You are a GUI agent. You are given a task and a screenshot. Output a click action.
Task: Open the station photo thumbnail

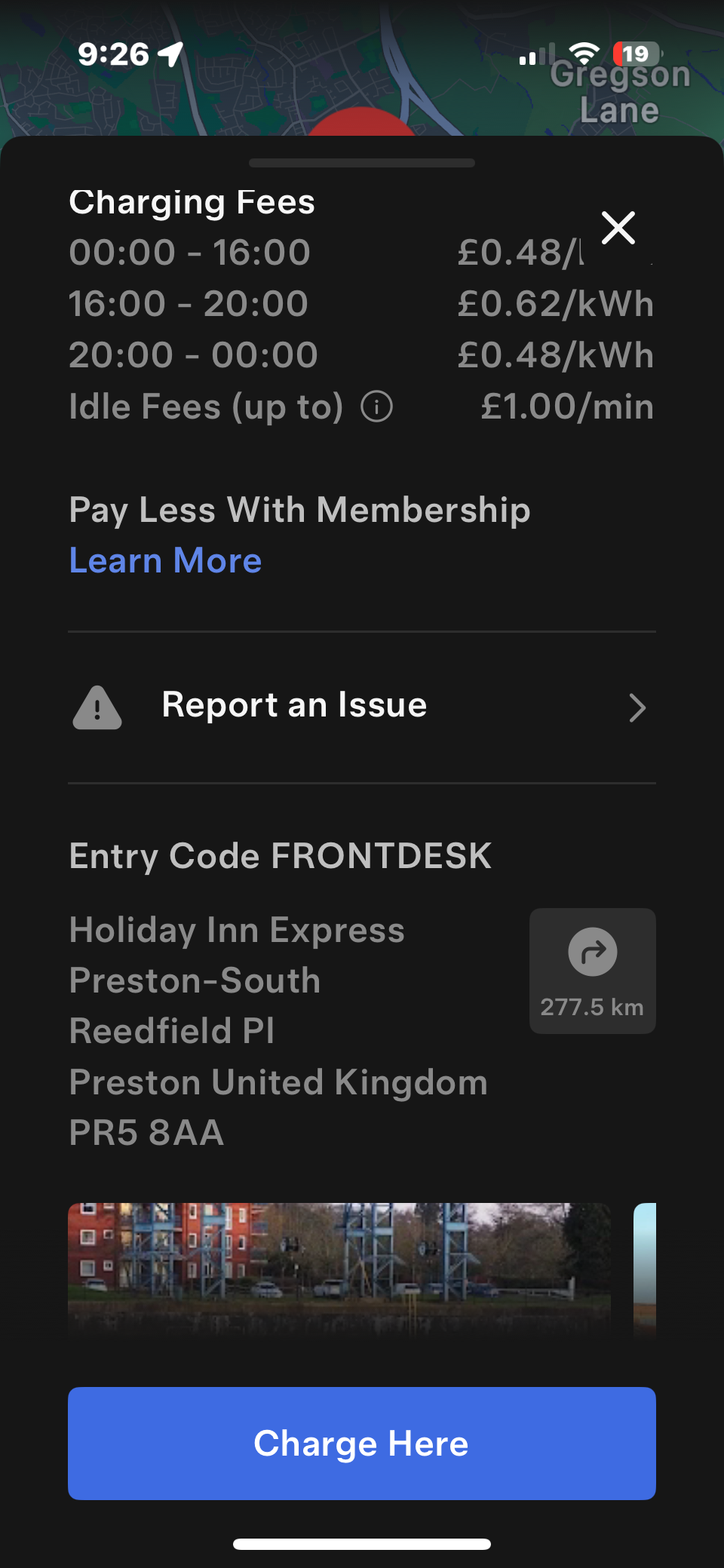click(x=339, y=1267)
